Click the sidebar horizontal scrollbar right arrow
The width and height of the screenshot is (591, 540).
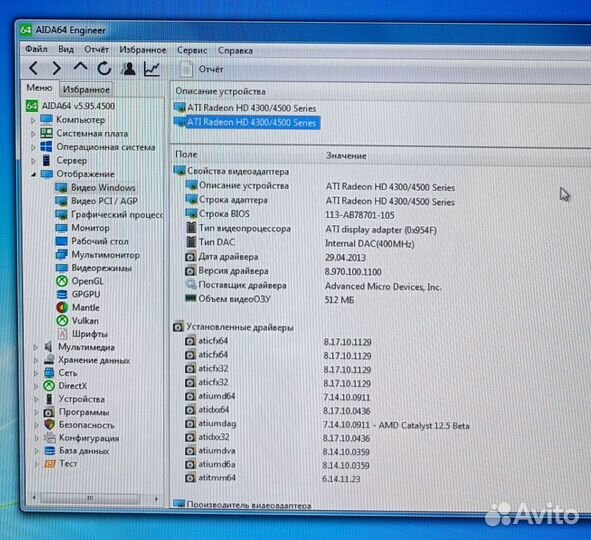[157, 499]
